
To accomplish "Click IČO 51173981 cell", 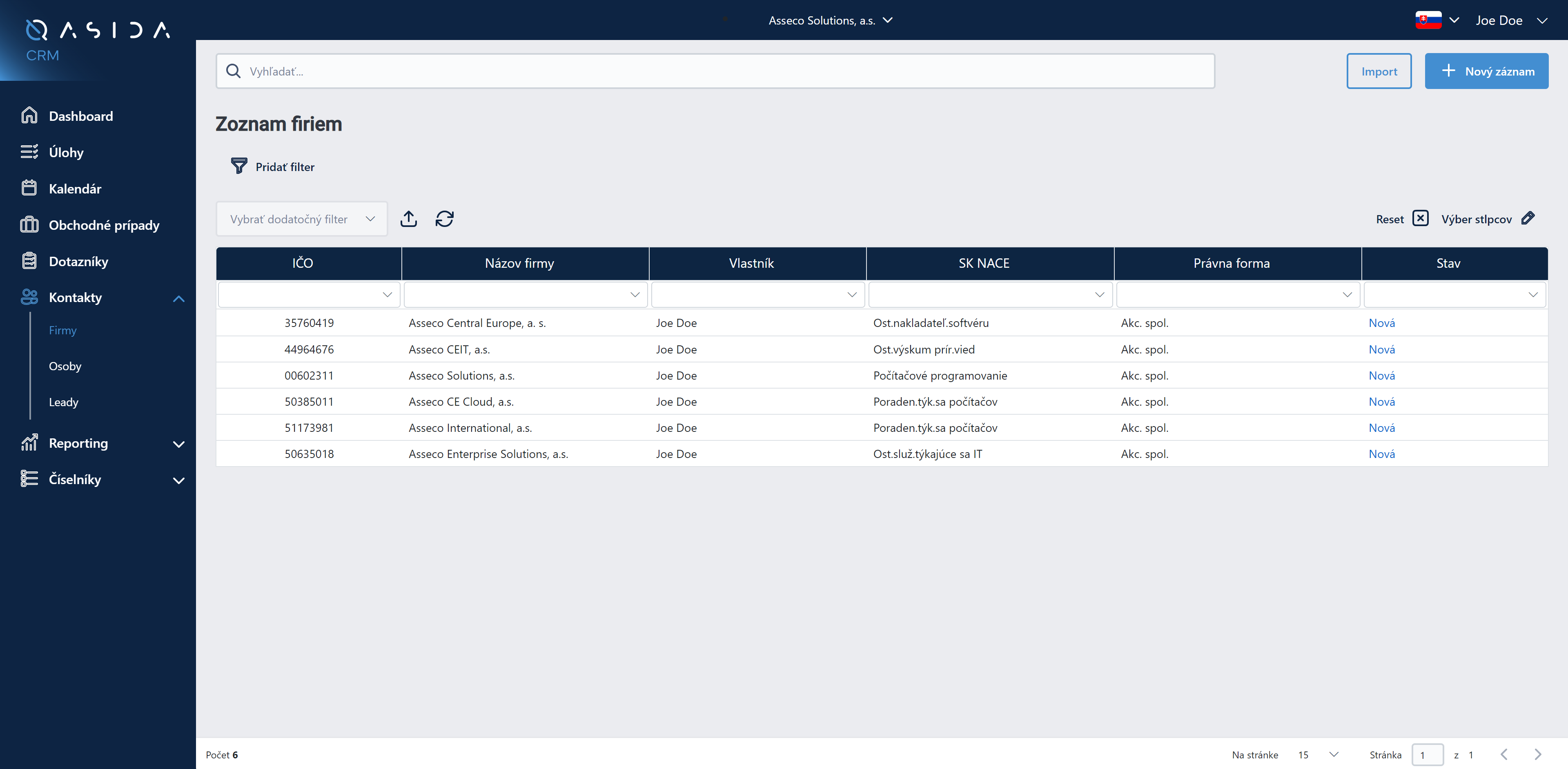I will [x=309, y=428].
